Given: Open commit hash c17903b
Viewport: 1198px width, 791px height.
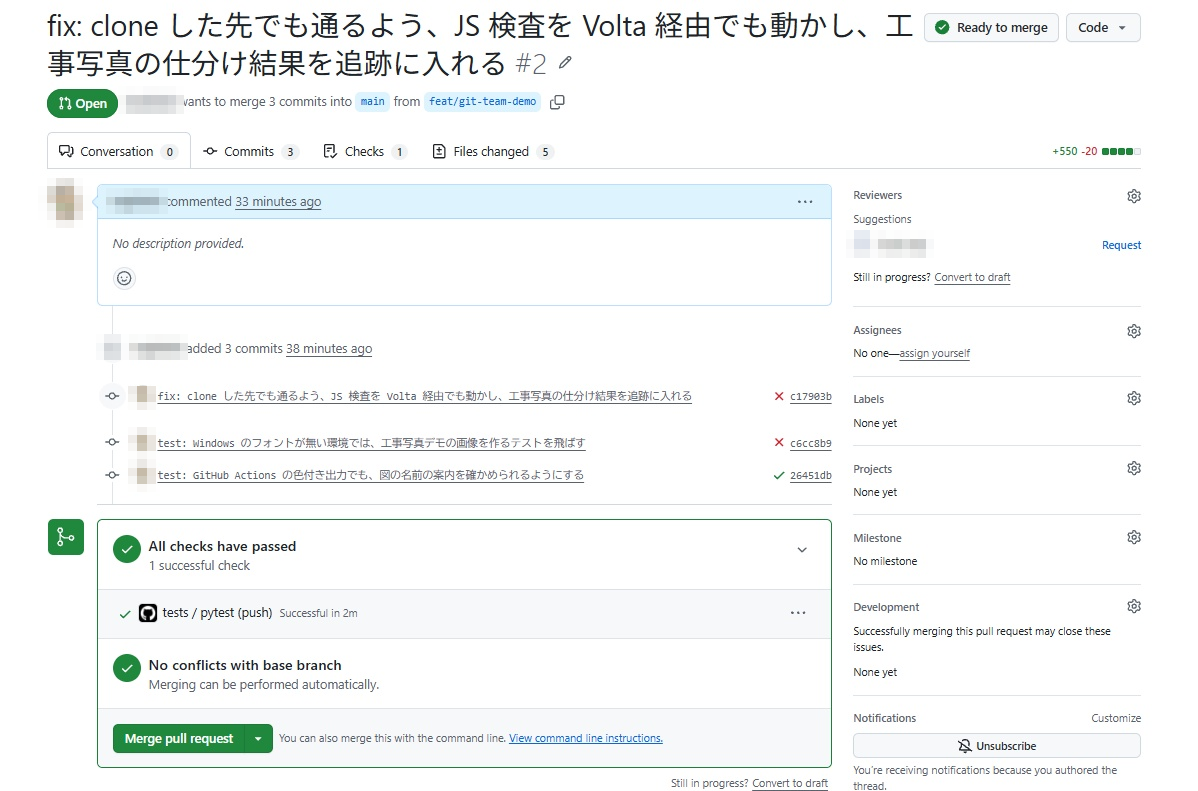Looking at the screenshot, I should click(x=810, y=397).
